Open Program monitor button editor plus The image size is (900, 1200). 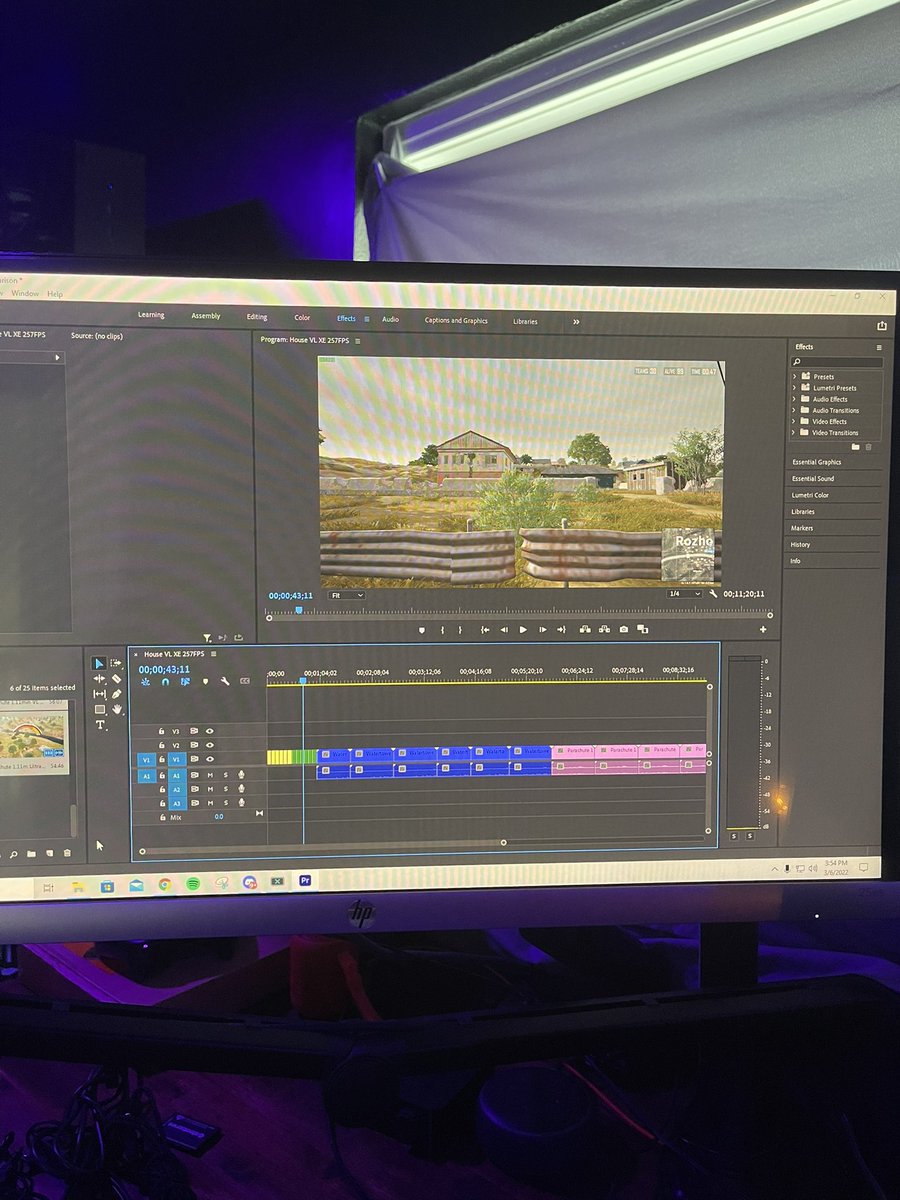pyautogui.click(x=763, y=630)
